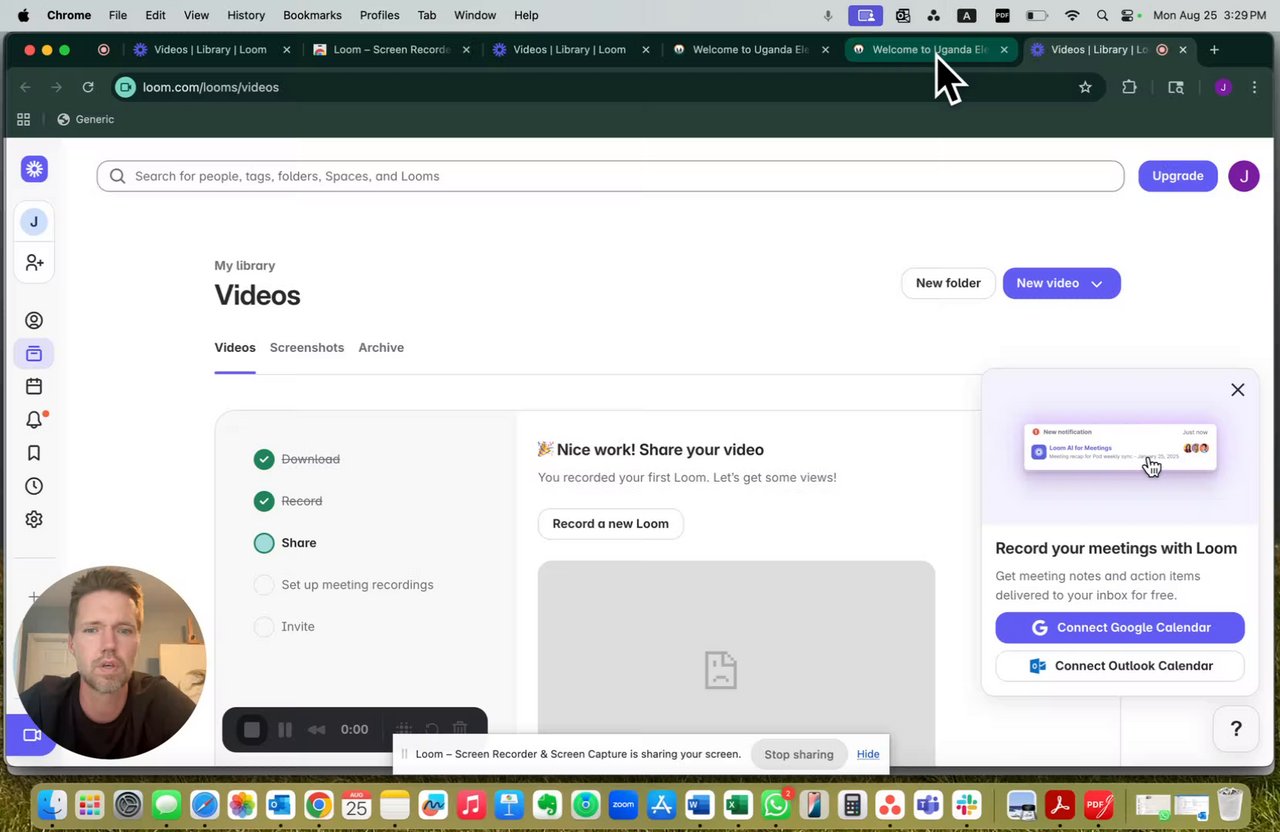The height and width of the screenshot is (832, 1280).
Task: Open the purple J account avatar at the top right
Action: 1243,176
